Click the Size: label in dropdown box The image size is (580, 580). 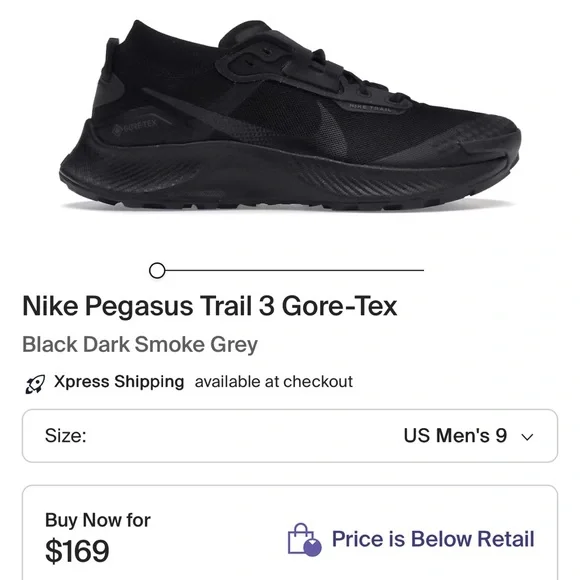65,435
